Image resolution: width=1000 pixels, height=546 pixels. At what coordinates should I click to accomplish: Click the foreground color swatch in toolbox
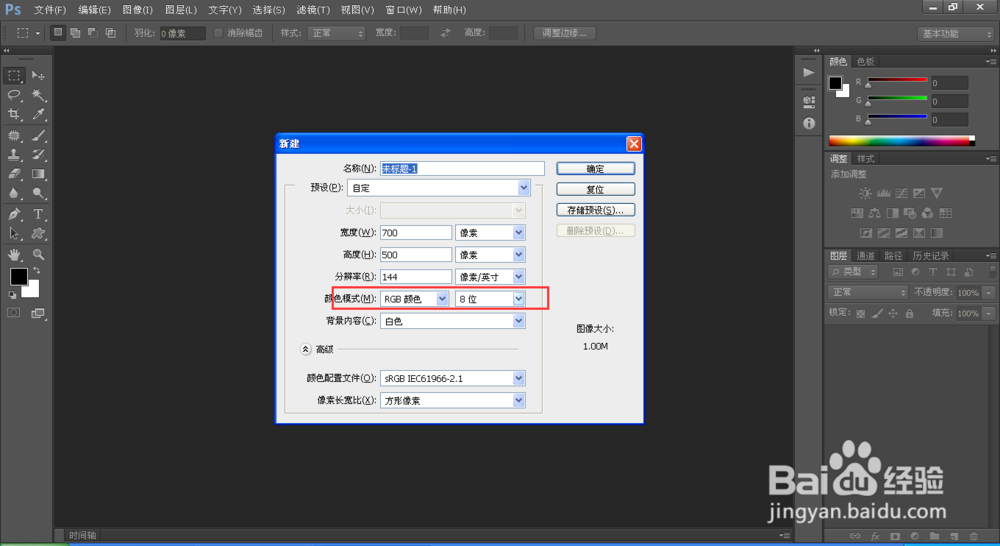pyautogui.click(x=18, y=276)
